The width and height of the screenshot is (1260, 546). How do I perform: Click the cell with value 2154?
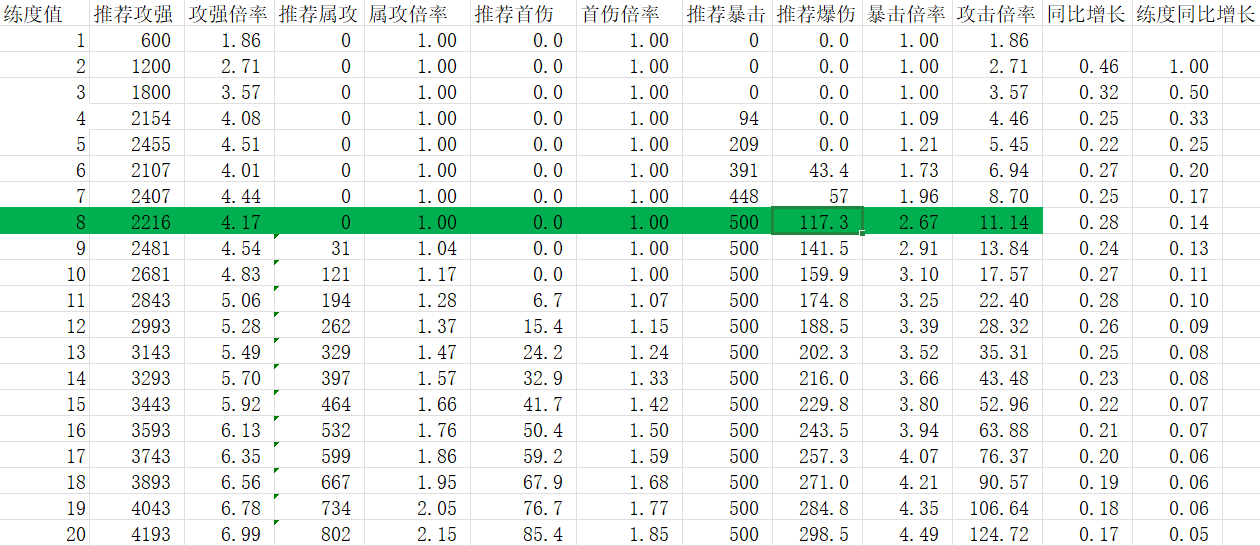(137, 119)
